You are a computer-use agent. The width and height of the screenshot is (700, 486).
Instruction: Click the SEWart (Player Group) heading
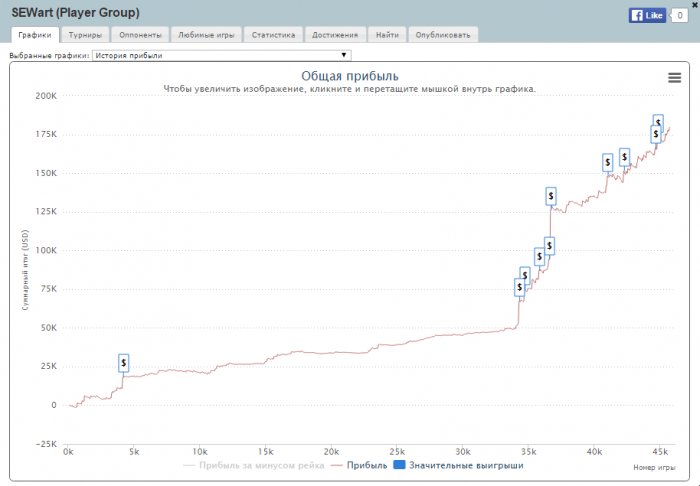point(75,13)
